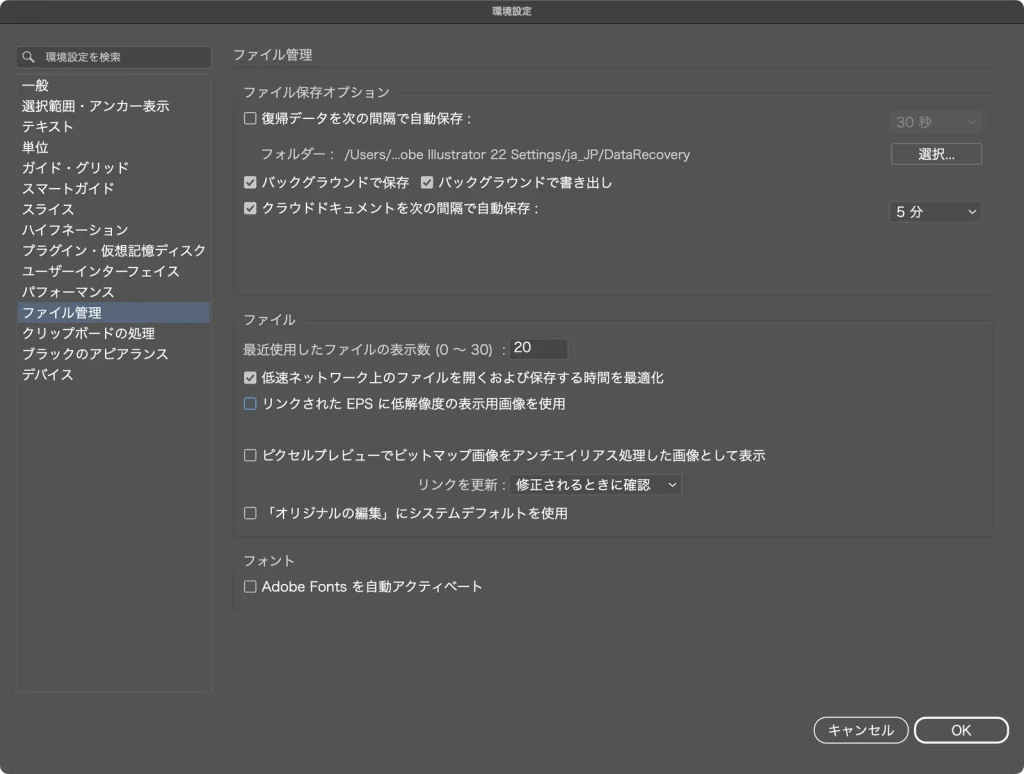Screen dimensions: 1024x774
Task: Open プラグイン・仮想記憶ディスク settings
Action: [114, 251]
